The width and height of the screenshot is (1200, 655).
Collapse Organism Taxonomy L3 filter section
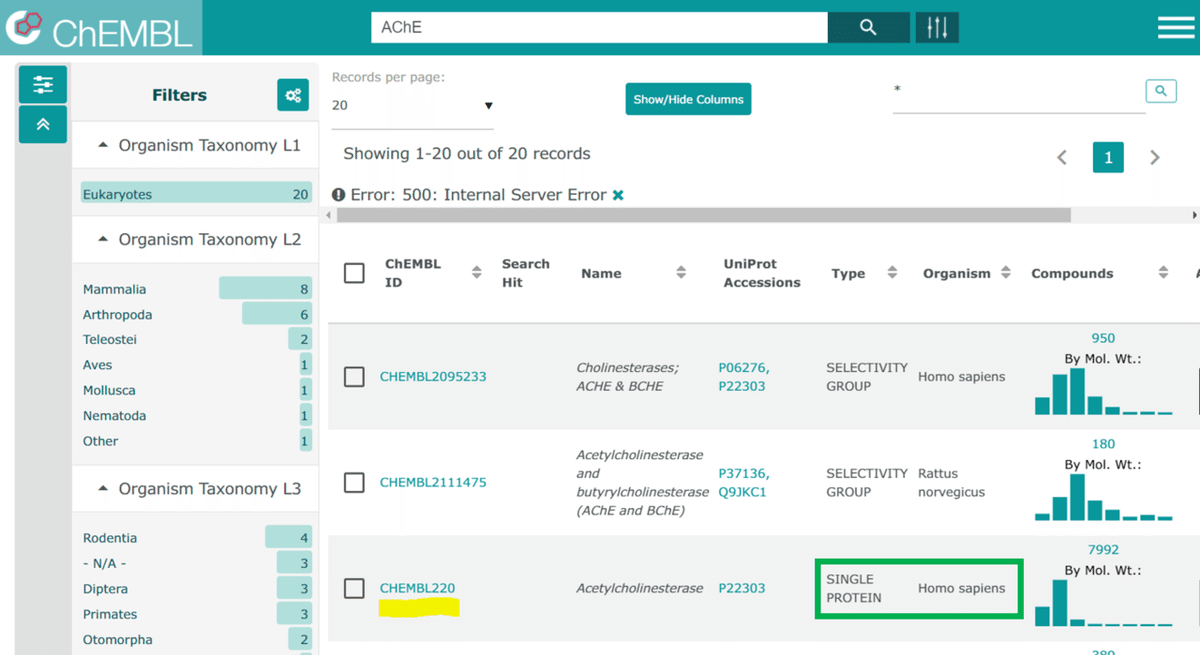(103, 489)
